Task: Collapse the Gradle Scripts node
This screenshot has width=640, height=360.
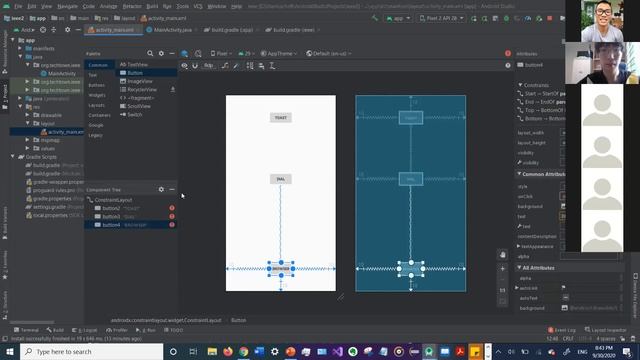Action: pos(13,157)
